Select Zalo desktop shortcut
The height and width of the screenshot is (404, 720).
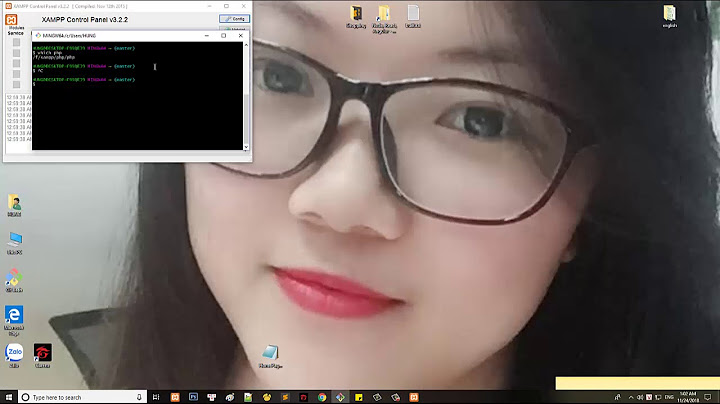pyautogui.click(x=14, y=355)
